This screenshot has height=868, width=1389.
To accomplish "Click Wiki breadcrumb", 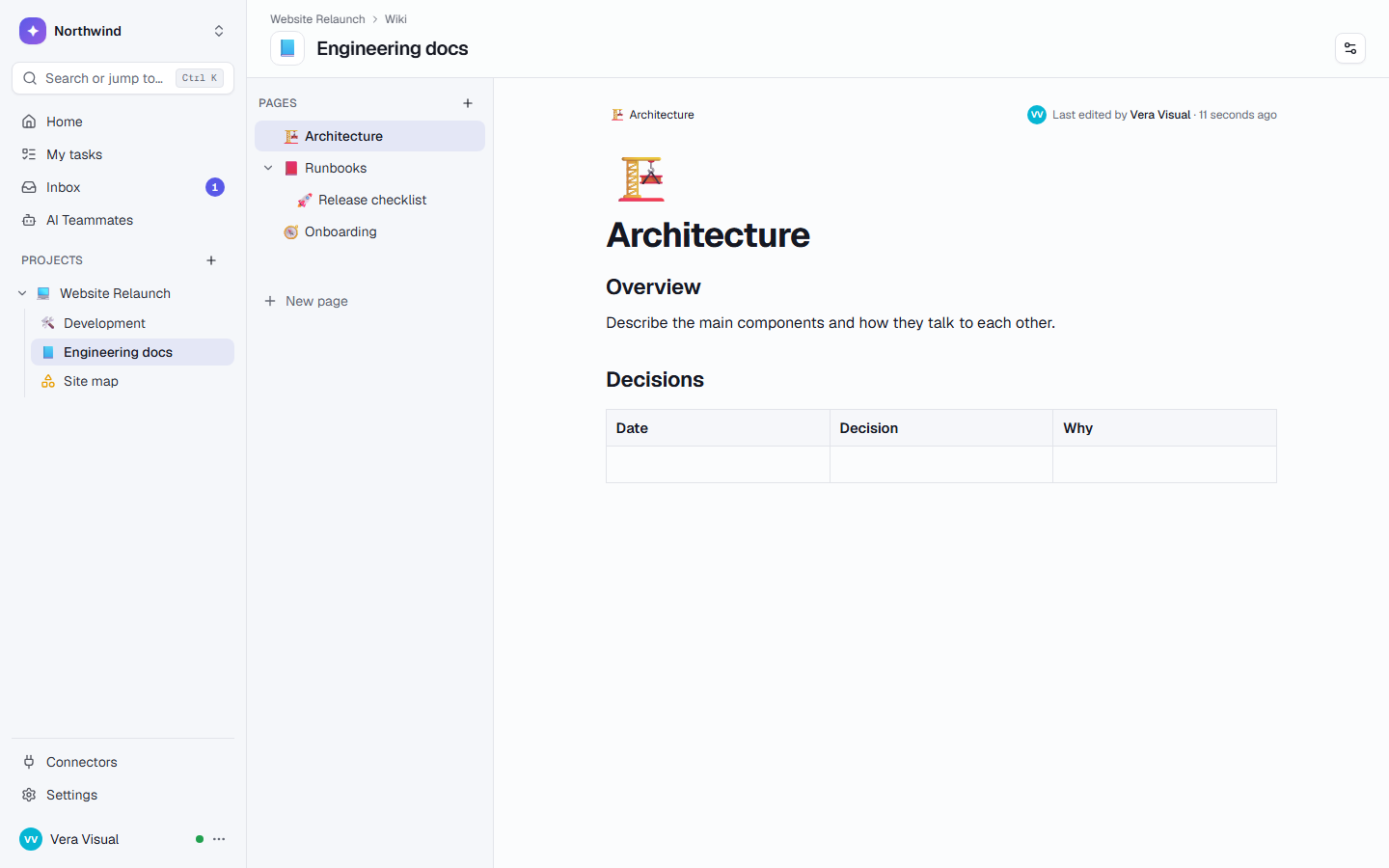I will pos(395,19).
